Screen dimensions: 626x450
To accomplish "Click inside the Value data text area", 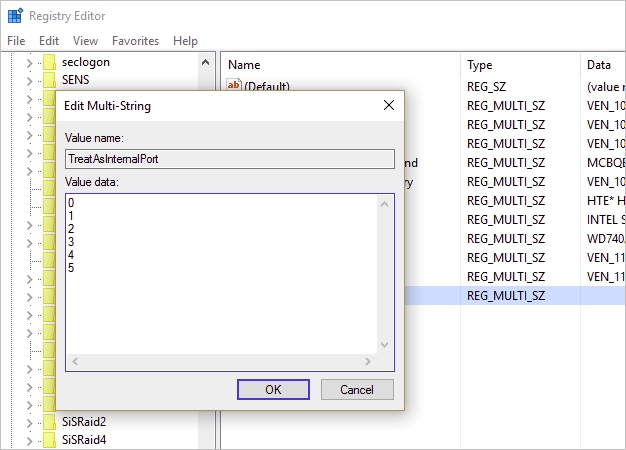I will 222,274.
